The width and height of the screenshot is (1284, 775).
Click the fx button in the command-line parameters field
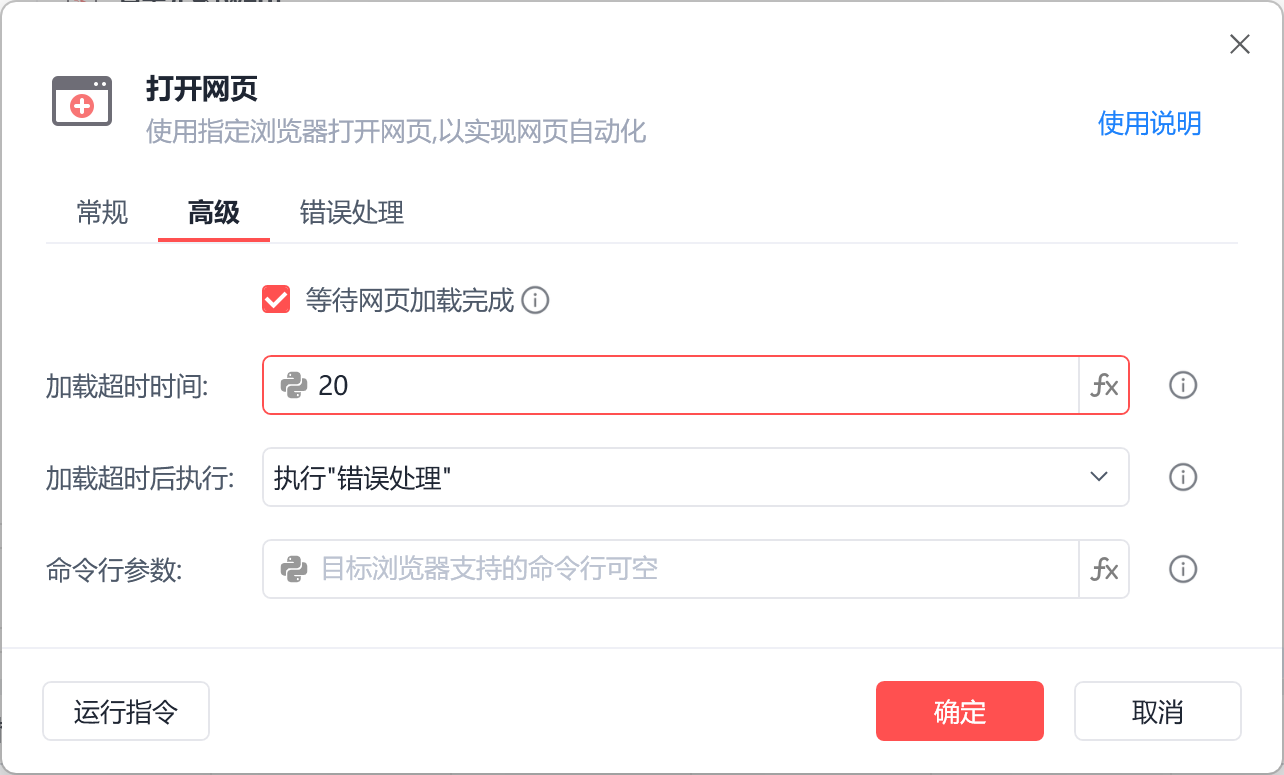[1104, 569]
